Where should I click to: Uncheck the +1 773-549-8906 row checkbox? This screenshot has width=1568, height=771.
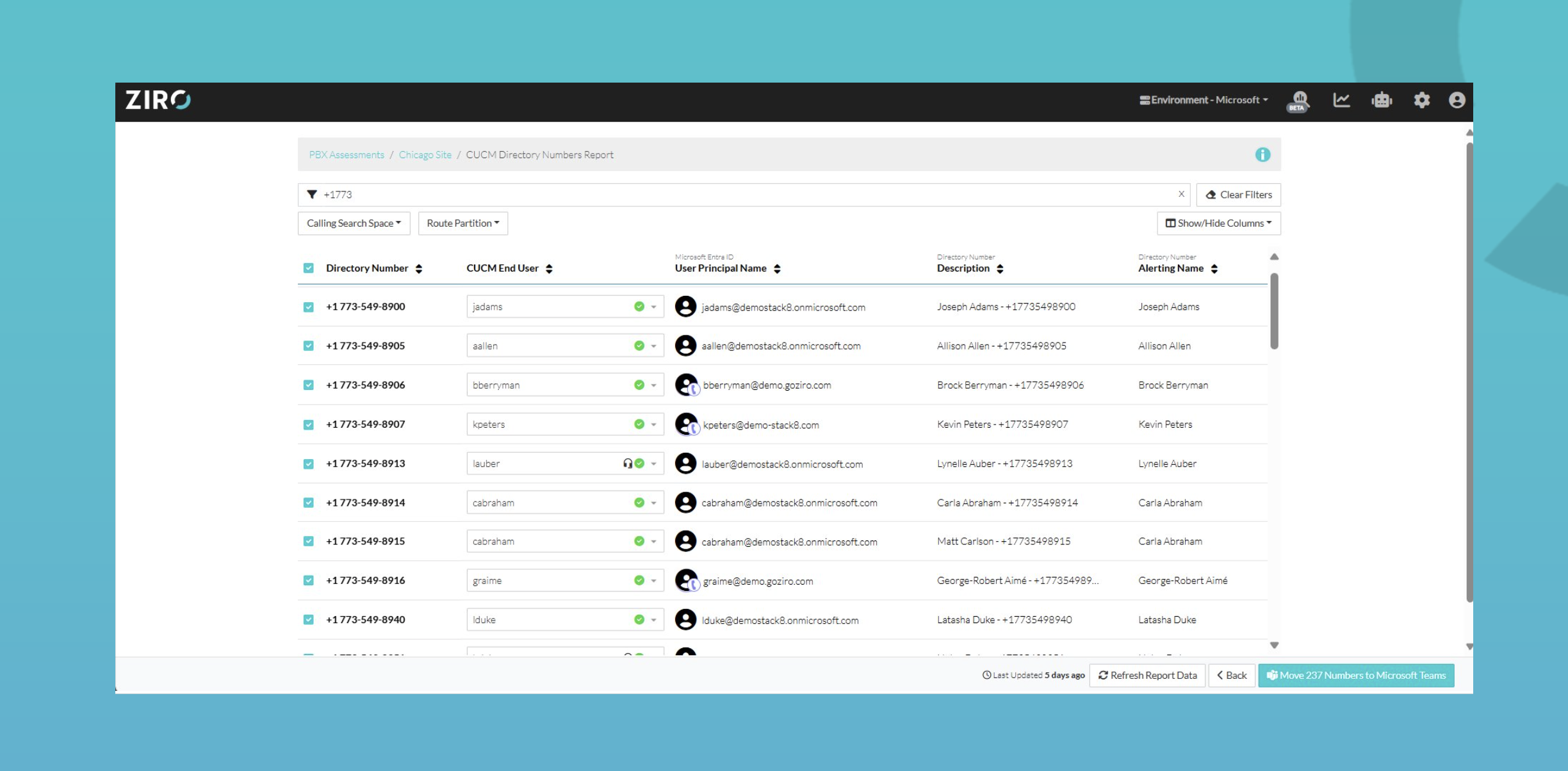tap(309, 385)
